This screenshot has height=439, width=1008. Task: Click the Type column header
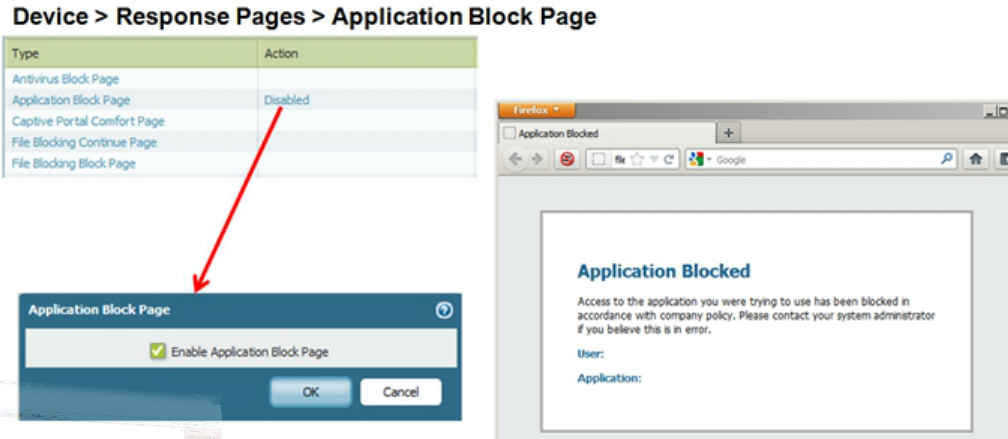pos(131,54)
